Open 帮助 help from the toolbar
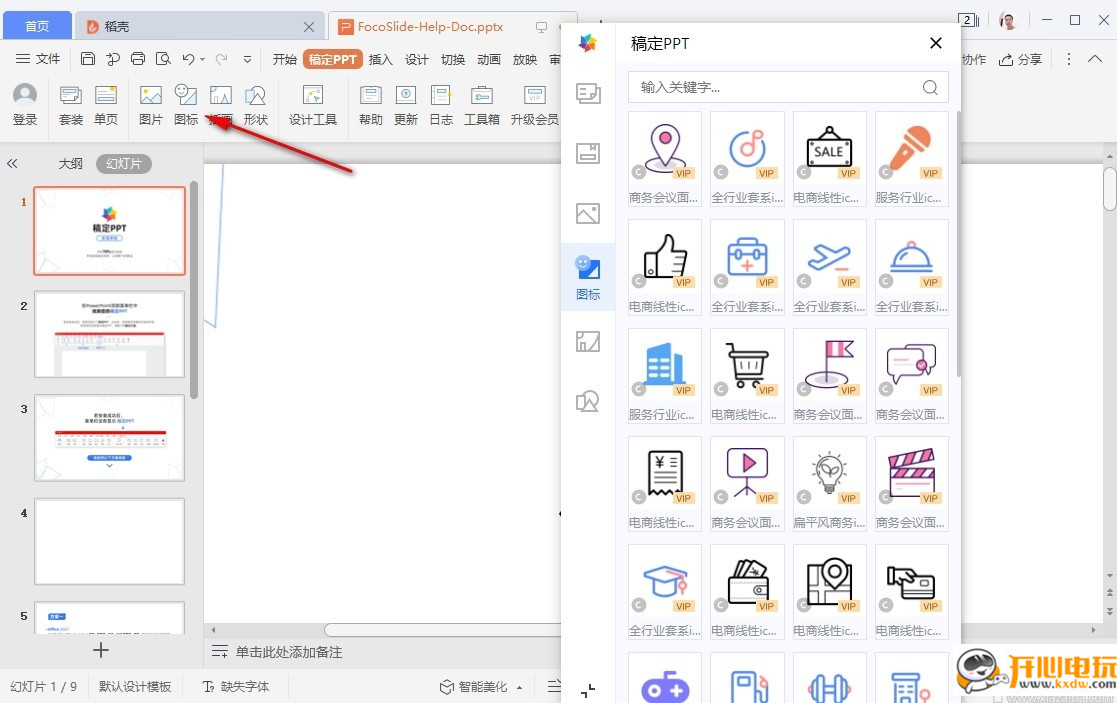The height and width of the screenshot is (703, 1117). (369, 105)
